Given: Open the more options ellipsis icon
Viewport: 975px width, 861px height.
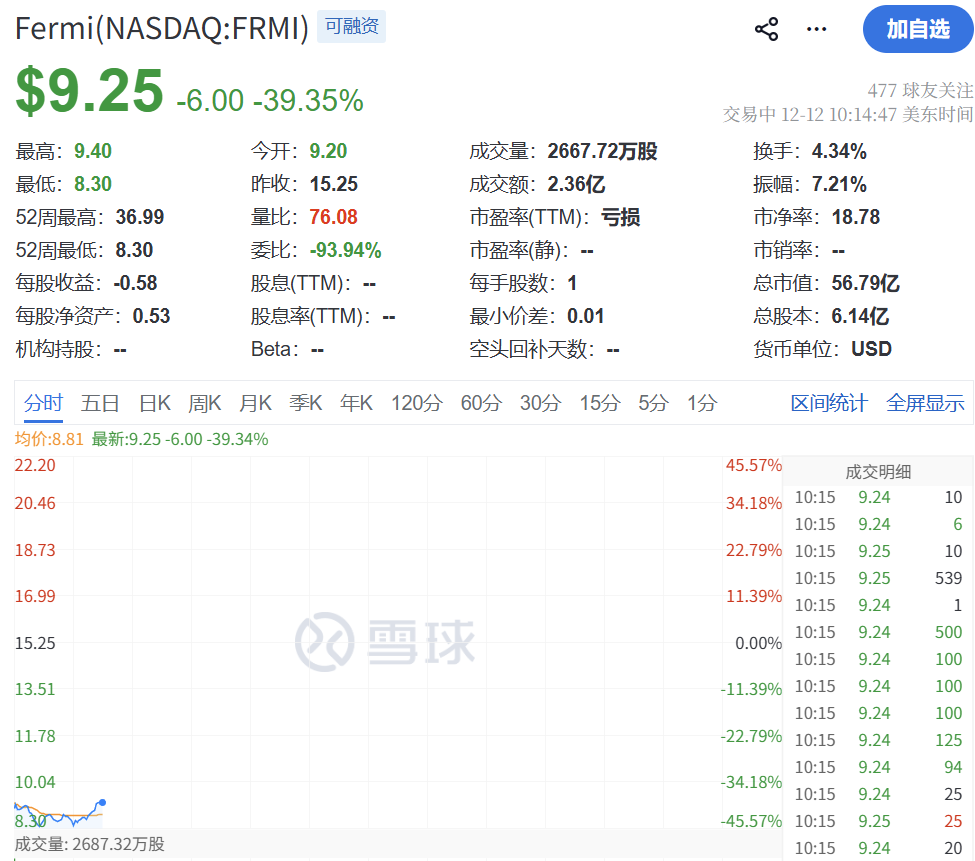Looking at the screenshot, I should tap(816, 29).
